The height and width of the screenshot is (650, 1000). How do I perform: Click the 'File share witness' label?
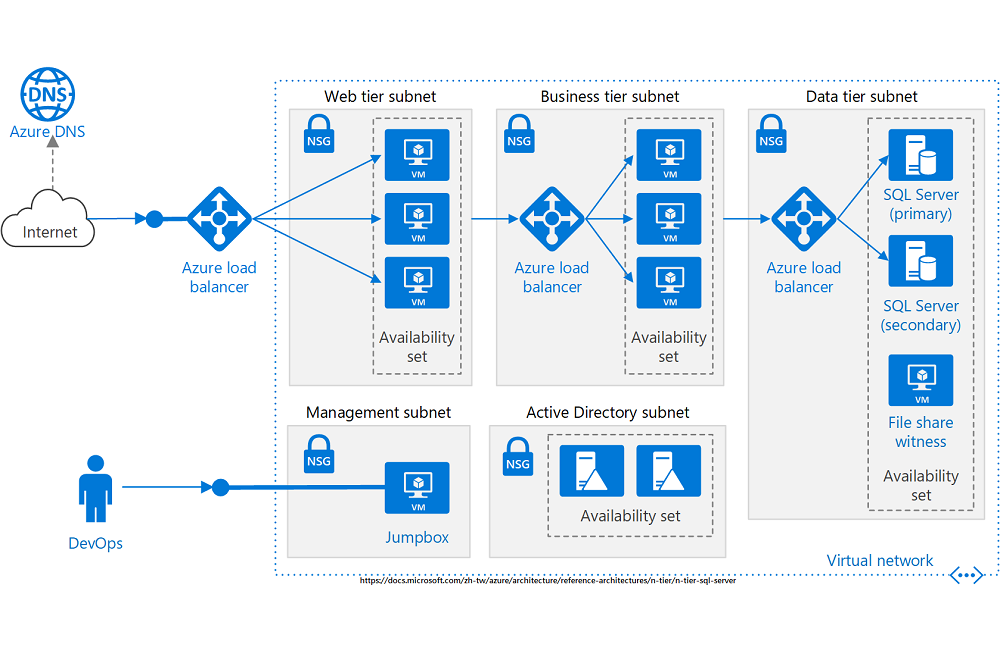pos(921,432)
